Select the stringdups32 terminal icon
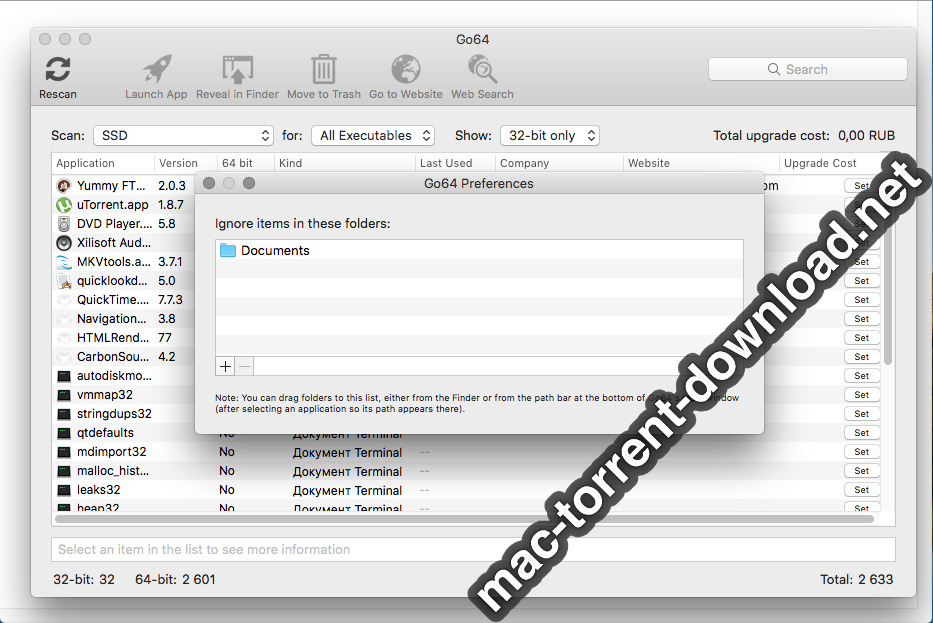The height and width of the screenshot is (623, 933). pyautogui.click(x=64, y=414)
